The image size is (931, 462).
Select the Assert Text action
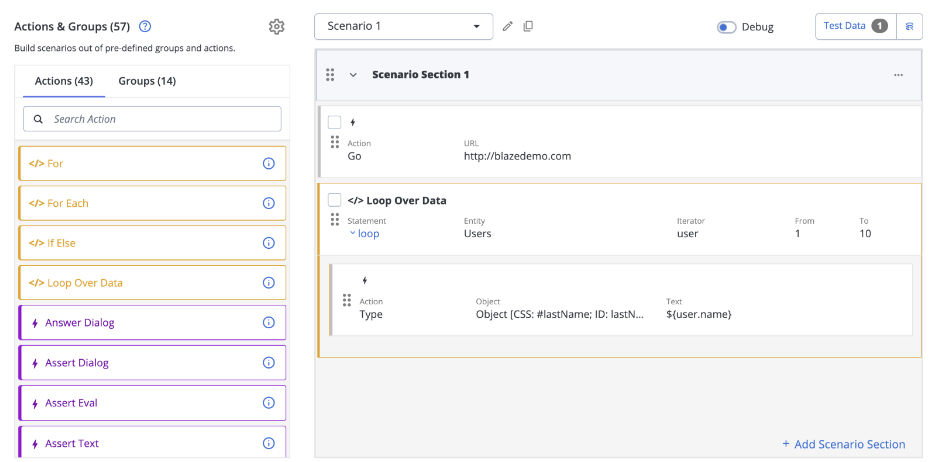[152, 443]
